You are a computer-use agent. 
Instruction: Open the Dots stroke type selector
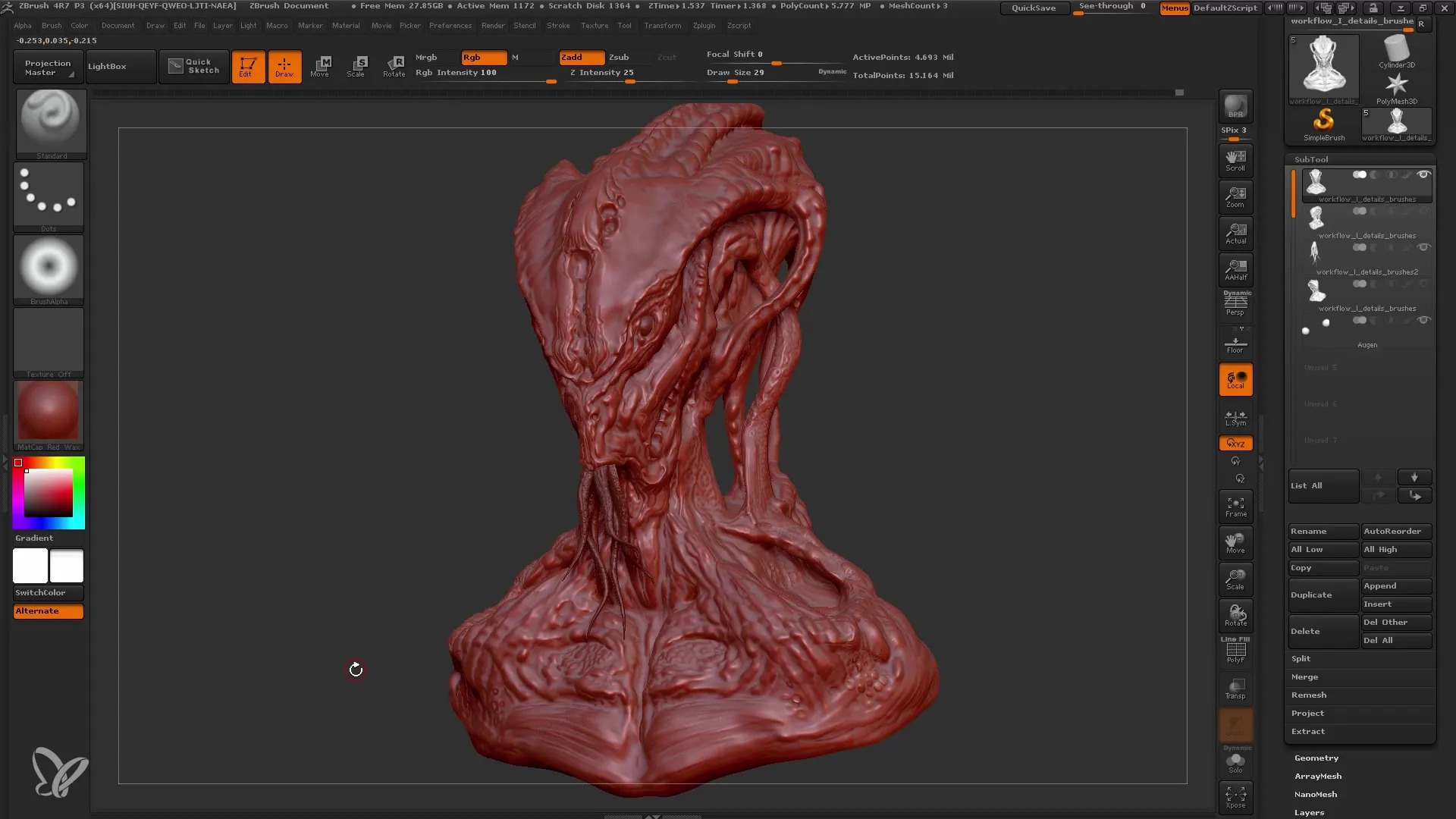click(49, 196)
